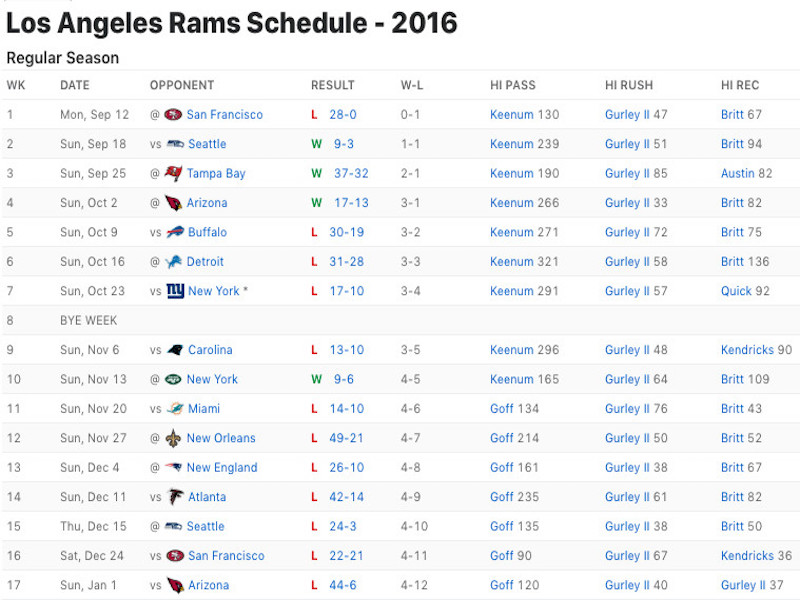Open Britt player link with 109 yards
The width and height of the screenshot is (800, 600).
pos(732,379)
